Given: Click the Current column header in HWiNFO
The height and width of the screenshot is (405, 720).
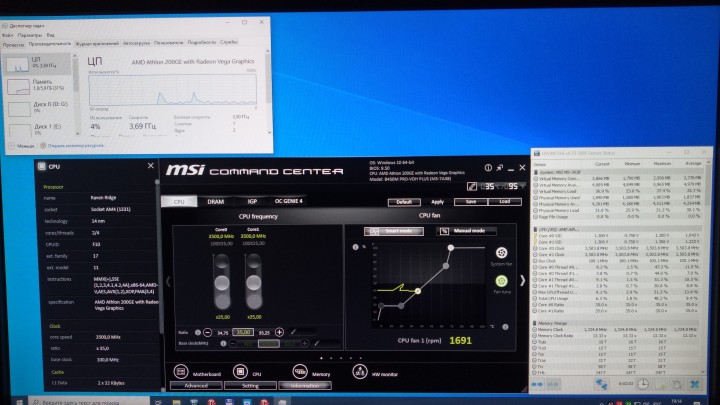Looking at the screenshot, I should (602, 163).
